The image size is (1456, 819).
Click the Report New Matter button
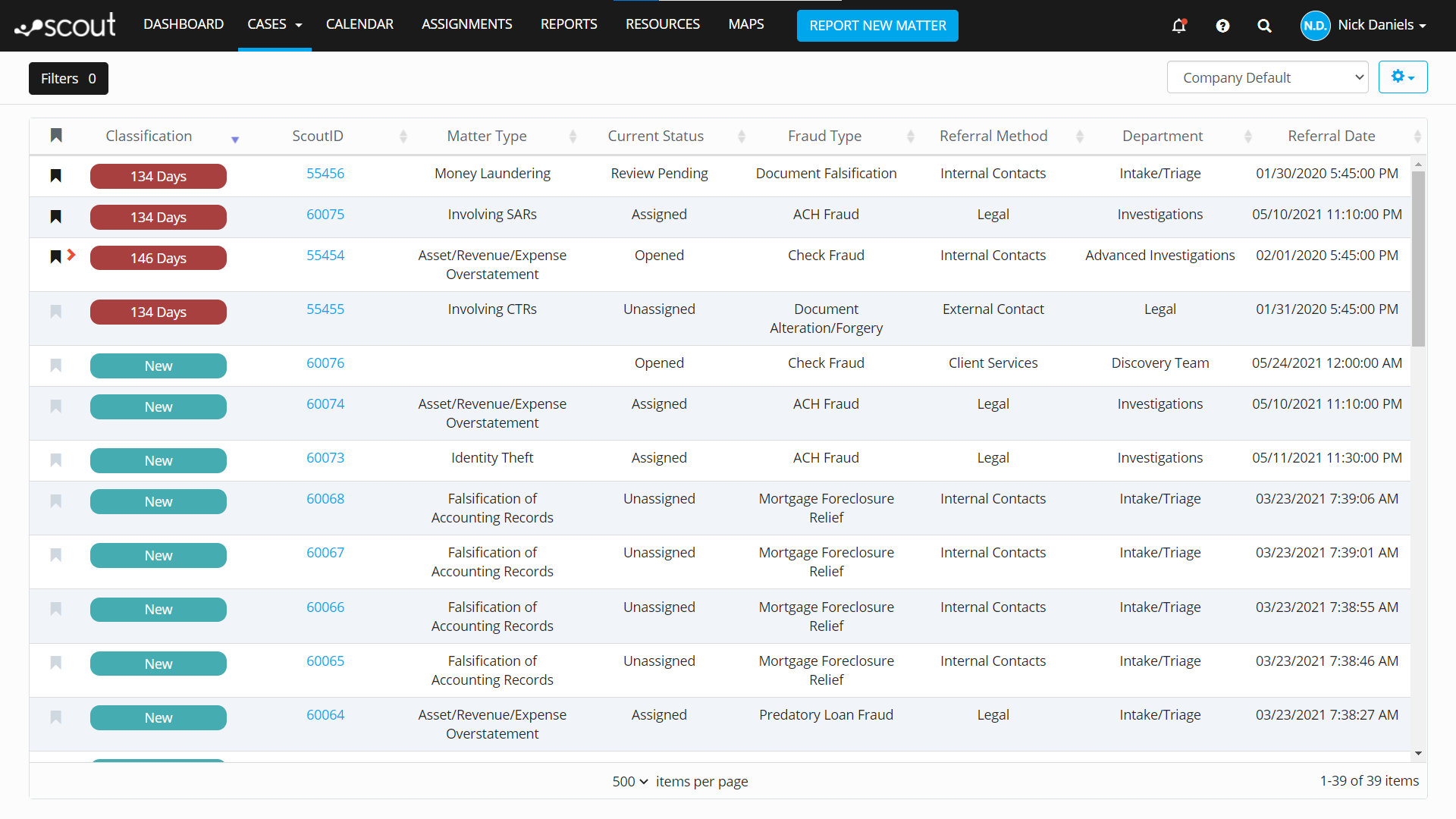pos(877,25)
